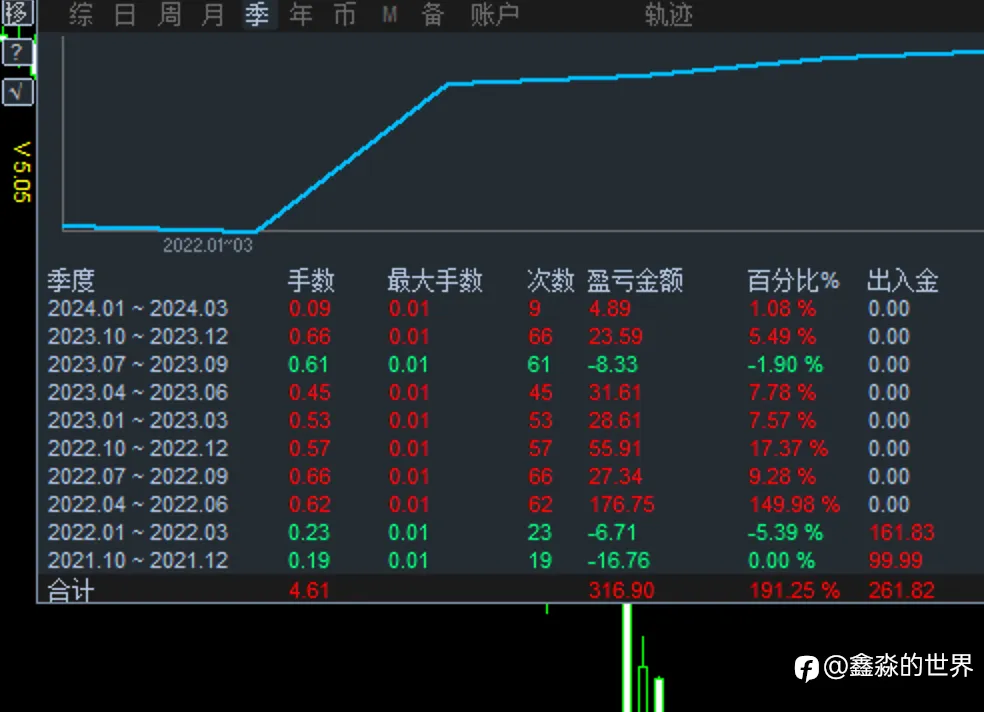Click profit value 176.75

(622, 504)
